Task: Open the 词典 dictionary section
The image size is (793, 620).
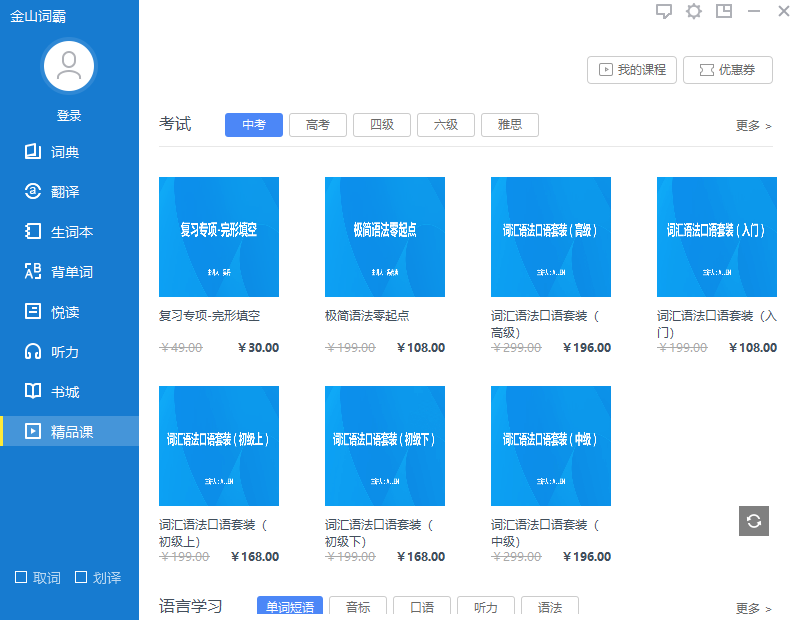Action: [64, 152]
